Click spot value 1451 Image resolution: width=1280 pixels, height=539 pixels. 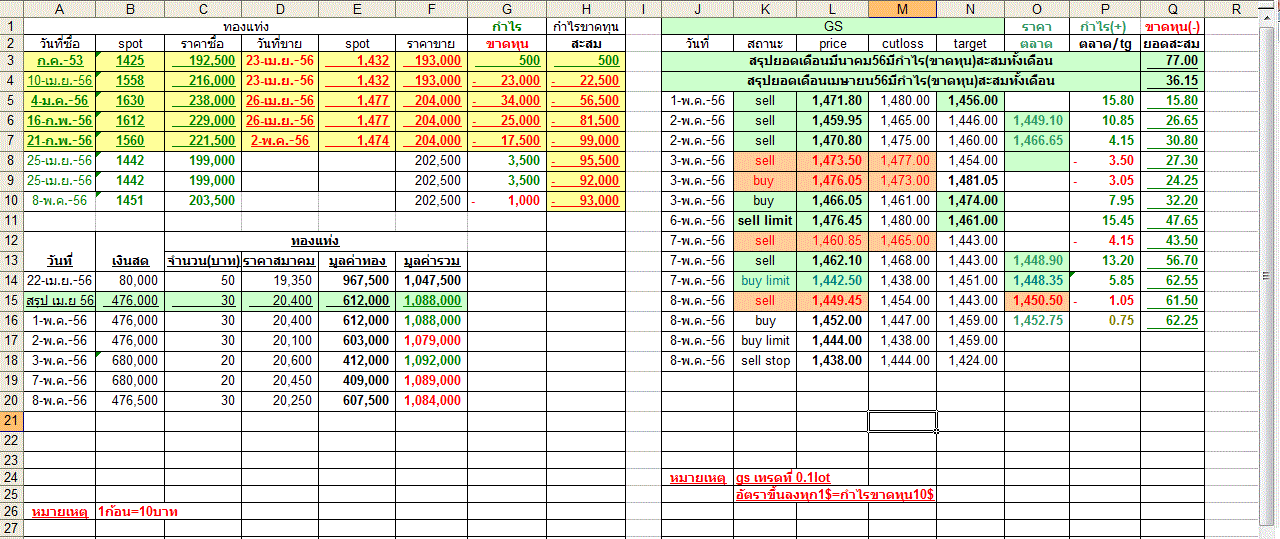(x=130, y=200)
